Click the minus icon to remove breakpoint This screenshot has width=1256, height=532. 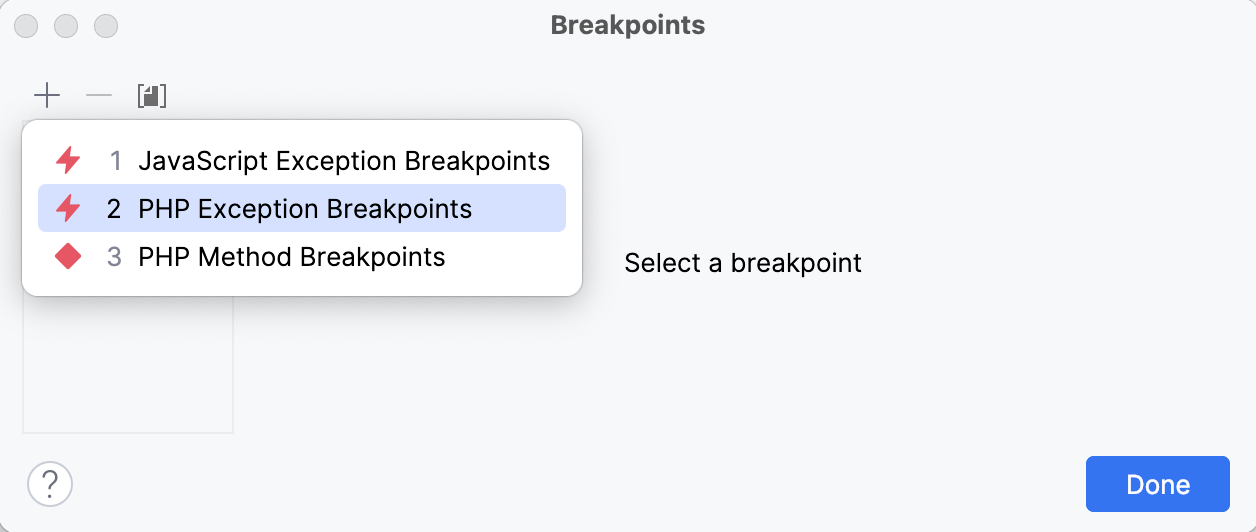click(x=99, y=96)
